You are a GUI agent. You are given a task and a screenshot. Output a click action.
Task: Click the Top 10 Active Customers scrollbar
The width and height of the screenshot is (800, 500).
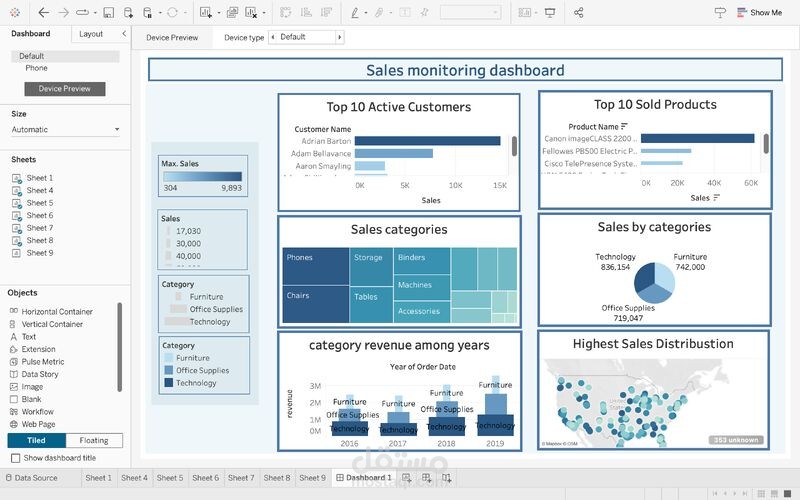pos(514,146)
